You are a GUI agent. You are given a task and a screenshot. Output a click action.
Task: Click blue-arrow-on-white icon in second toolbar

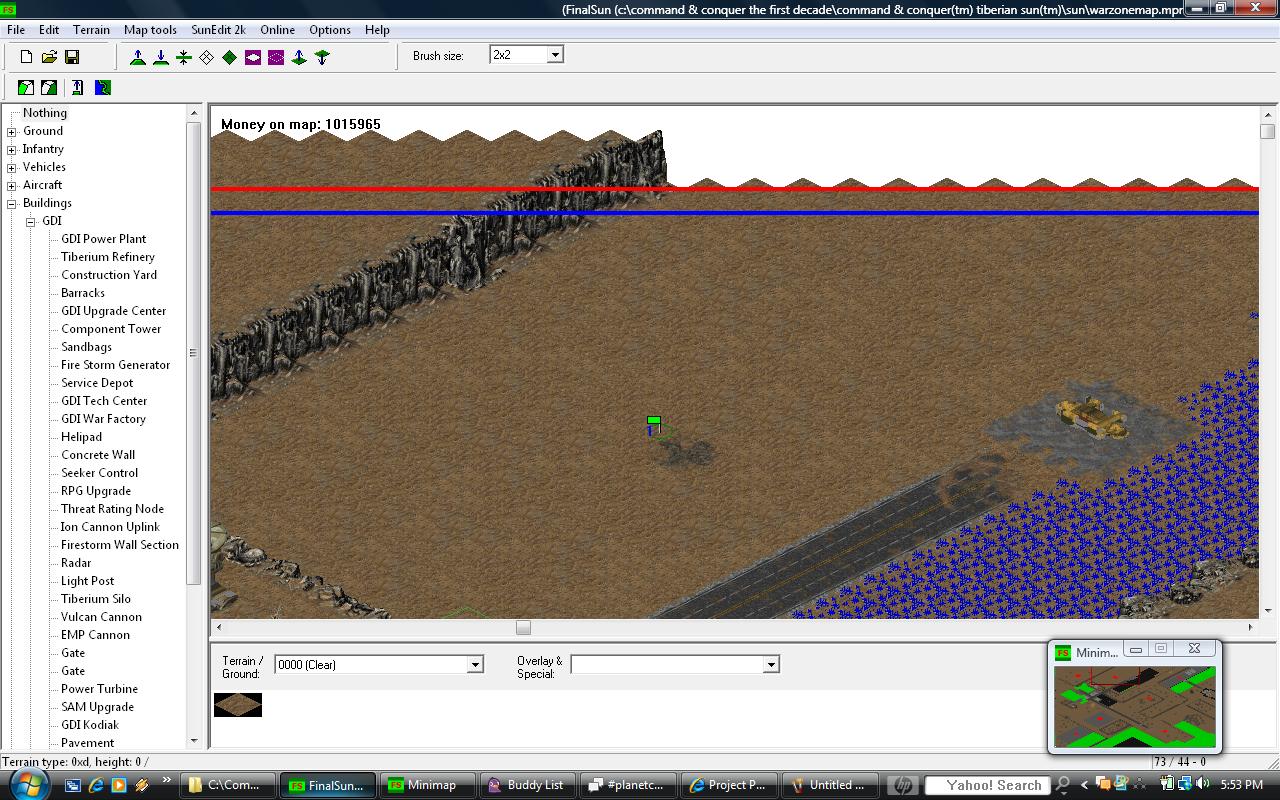77,88
